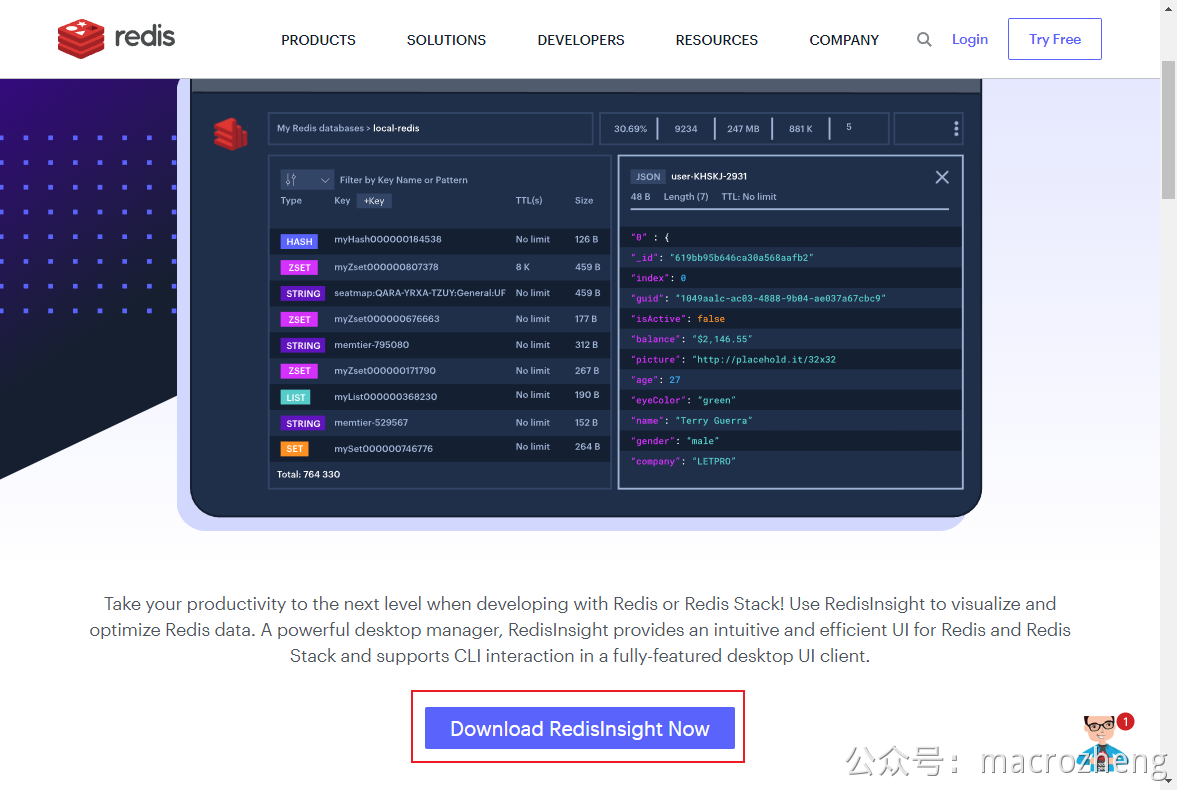Expand the filter type dropdown chevron
This screenshot has width=1177, height=790.
click(x=324, y=180)
